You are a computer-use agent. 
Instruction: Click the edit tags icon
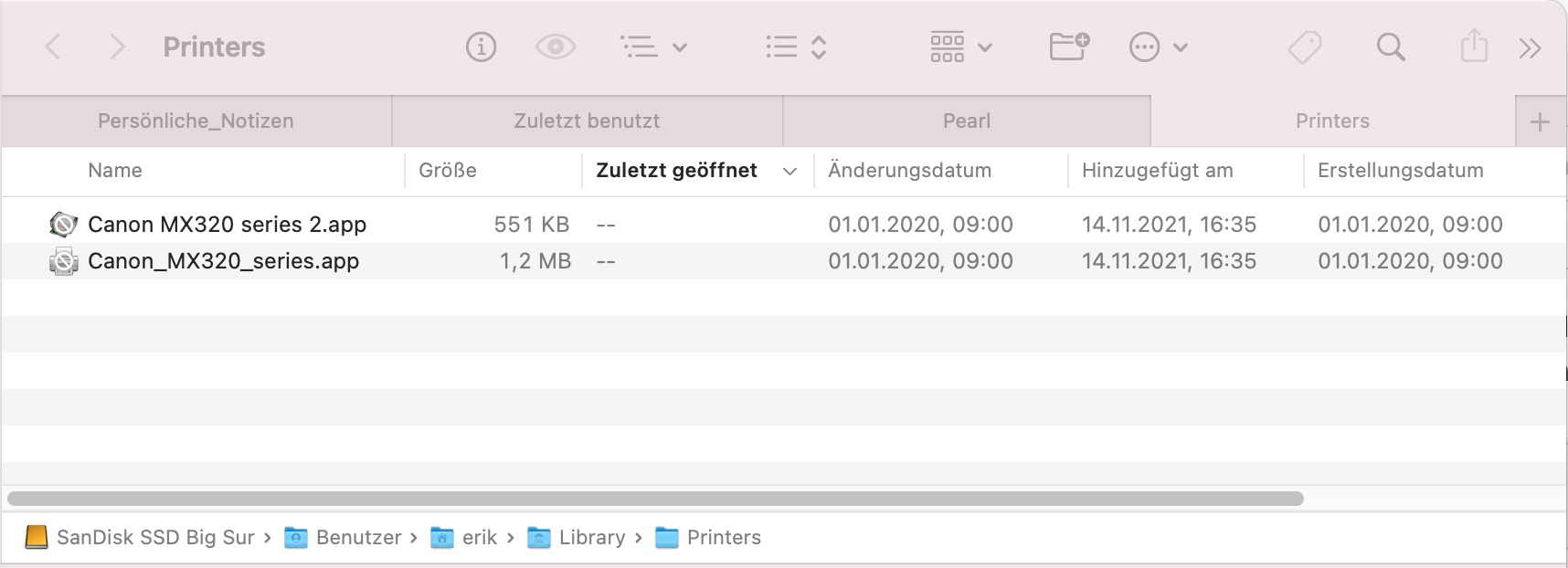[x=1305, y=47]
